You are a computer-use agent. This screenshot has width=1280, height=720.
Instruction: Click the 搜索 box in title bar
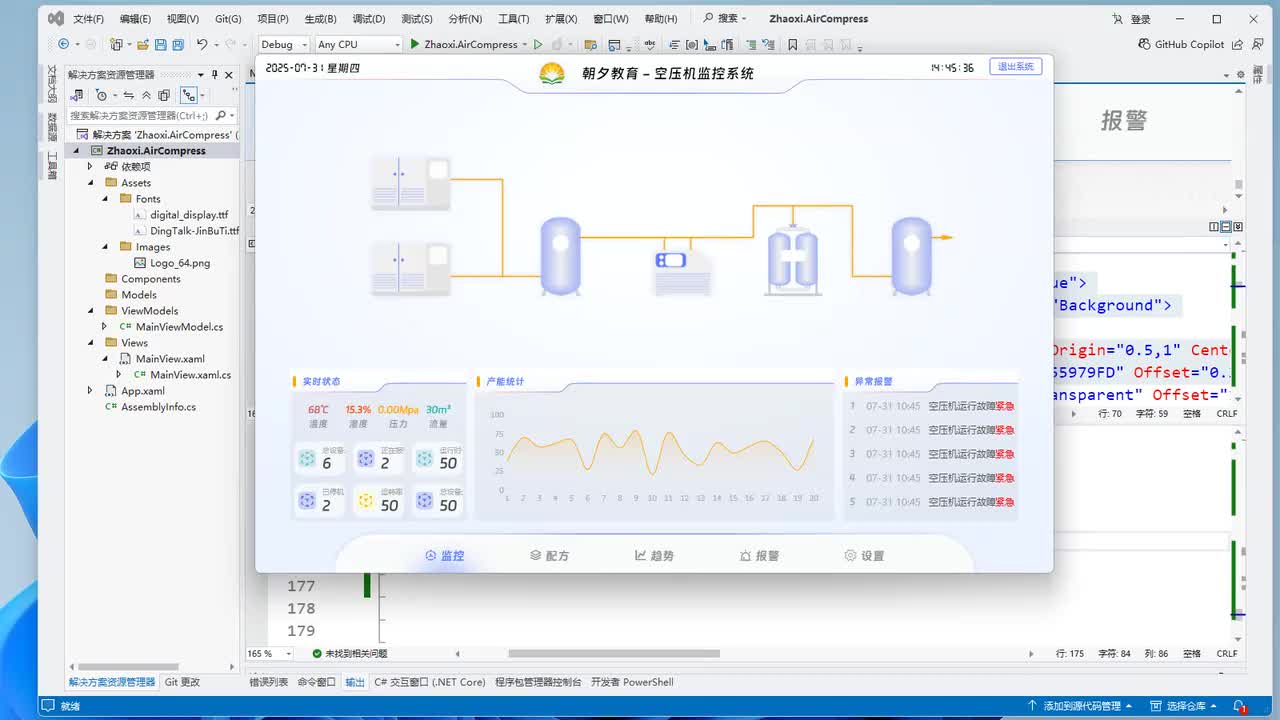click(x=726, y=18)
